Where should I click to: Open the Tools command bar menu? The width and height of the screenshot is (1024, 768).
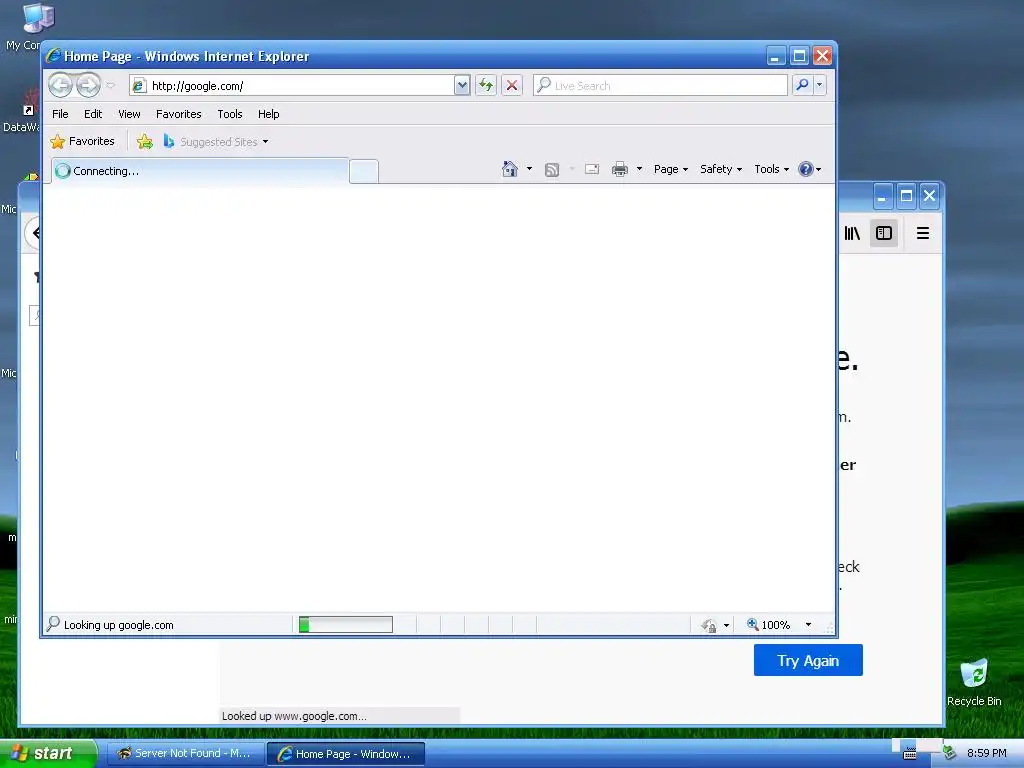coord(771,169)
